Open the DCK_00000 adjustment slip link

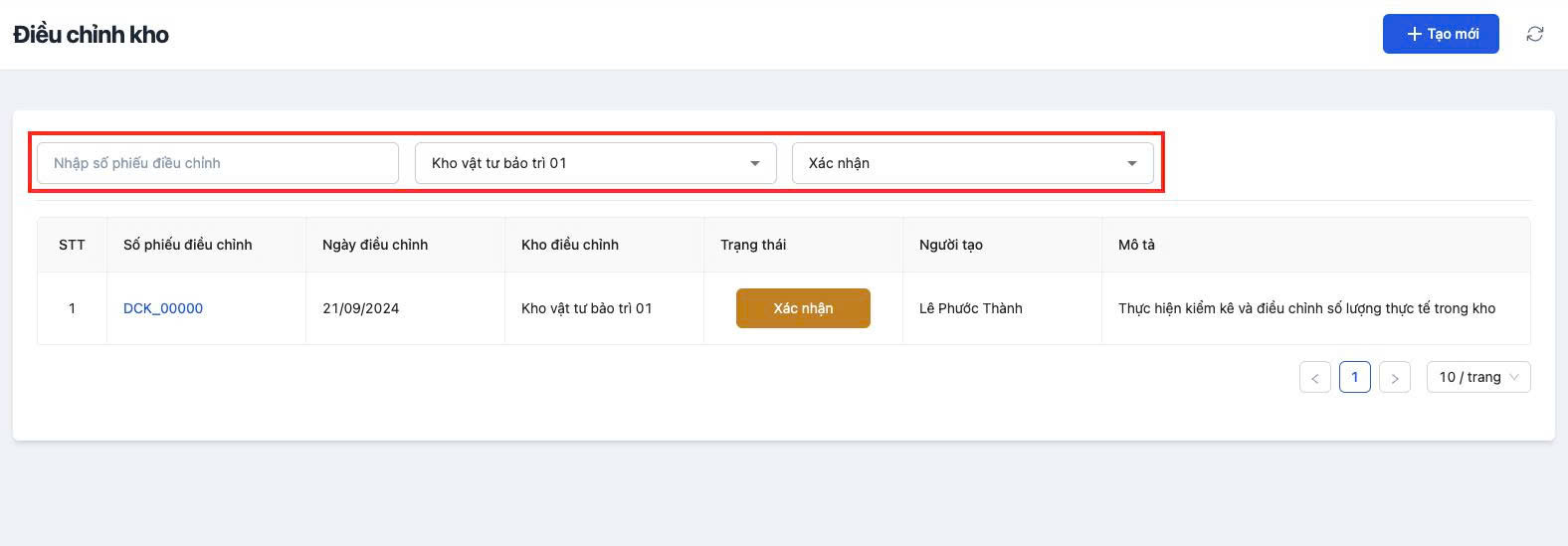(x=163, y=308)
